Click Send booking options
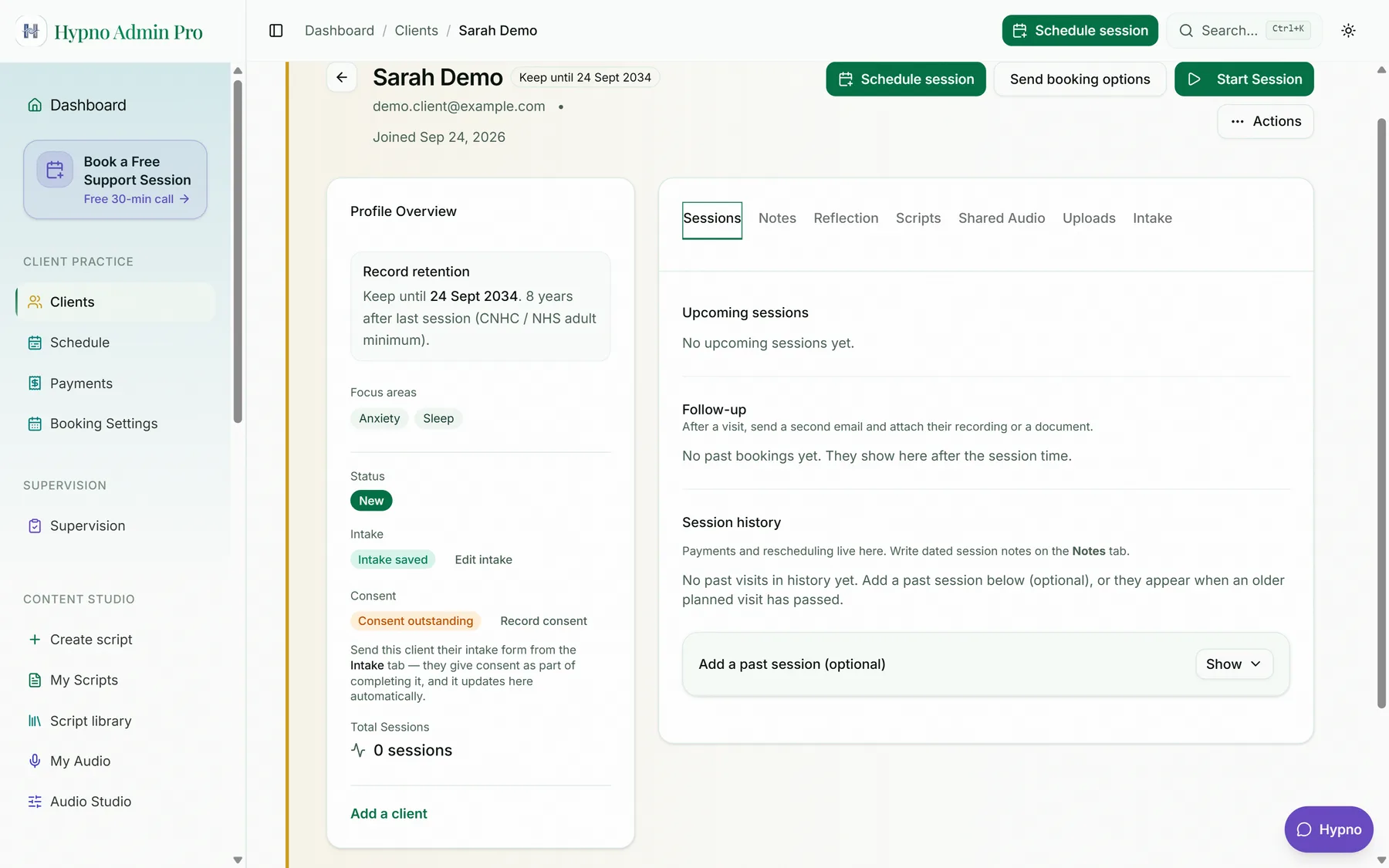Image resolution: width=1389 pixels, height=868 pixels. point(1080,79)
